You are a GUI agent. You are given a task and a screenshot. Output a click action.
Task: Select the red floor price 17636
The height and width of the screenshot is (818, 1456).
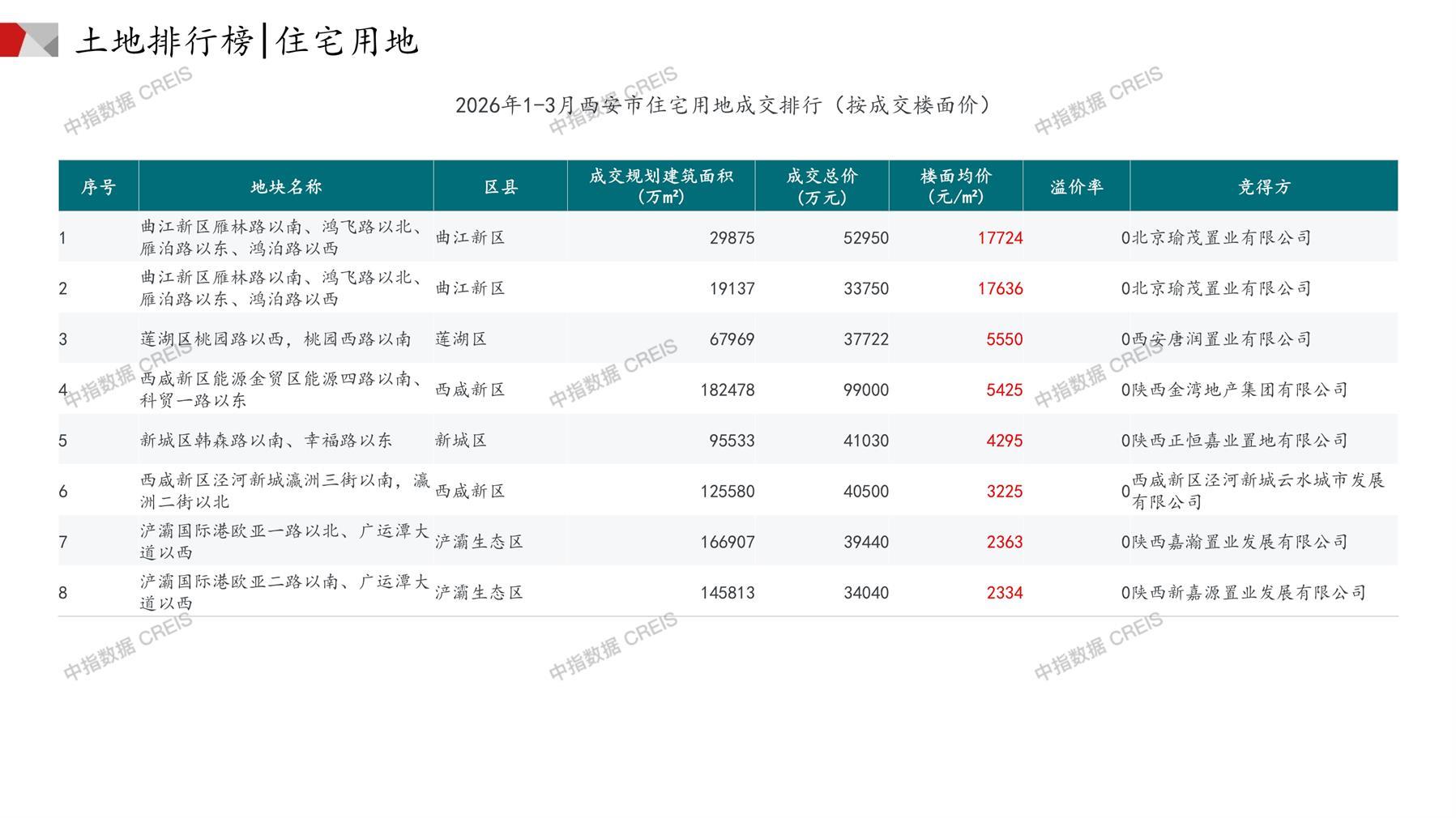999,289
